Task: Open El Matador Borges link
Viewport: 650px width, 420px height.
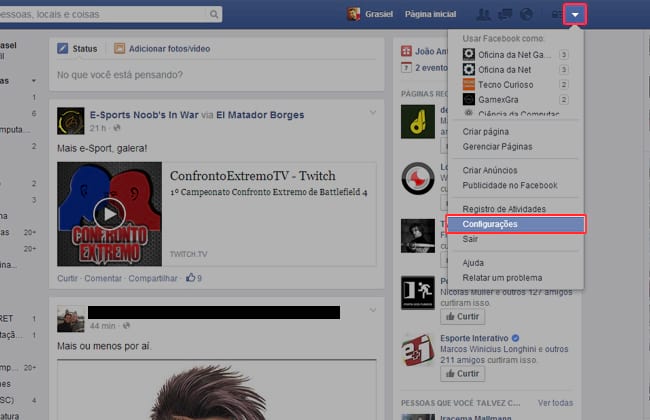Action: tap(260, 115)
